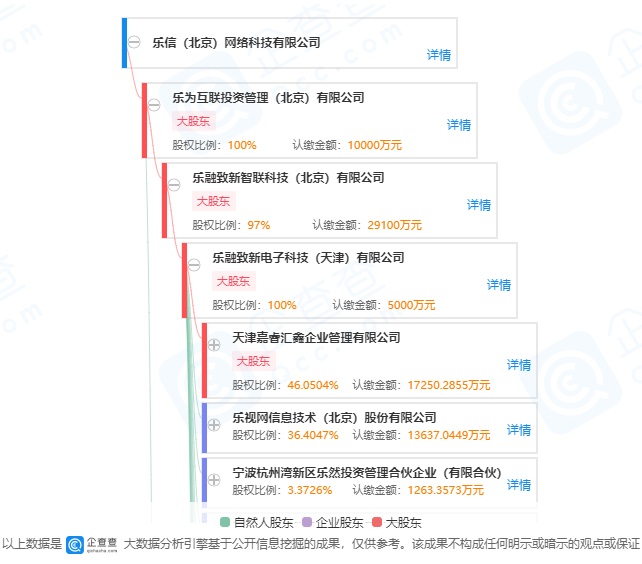
Task: Open 详情 for 乐视网信息技术（北京）股份有限公司
Action: (519, 430)
